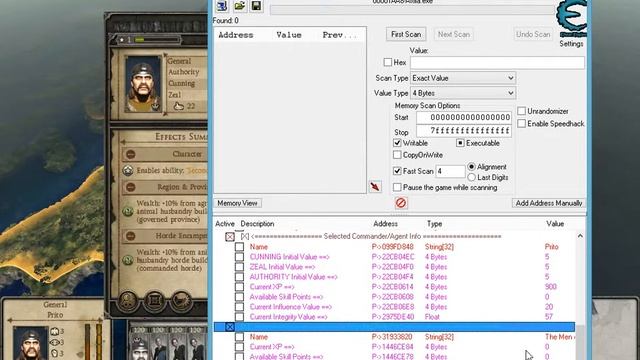
Task: Click the Address column header in results list
Action: 236,35
